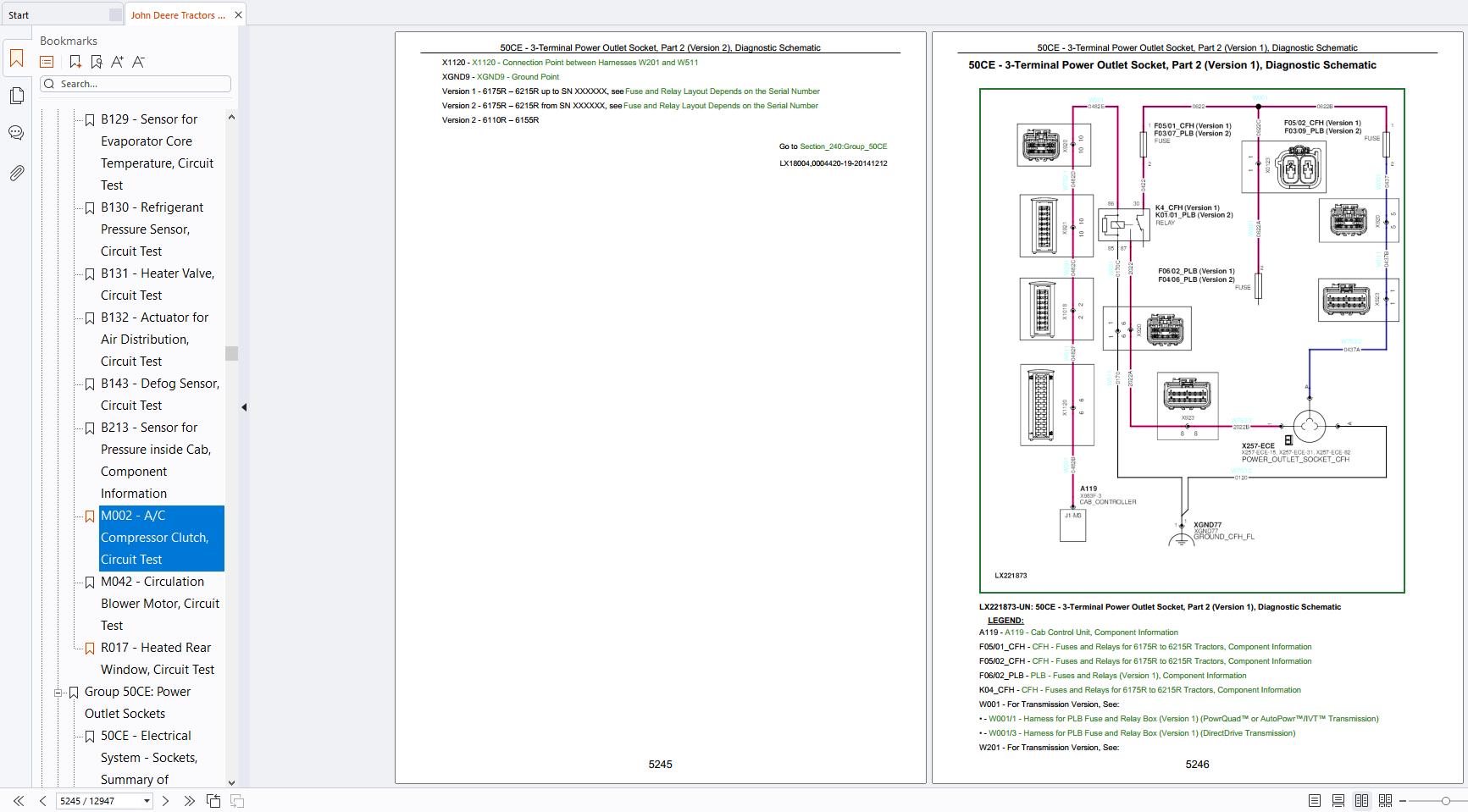1468x812 pixels.
Task: Follow the X1120 Connection Point link
Action: click(x=585, y=63)
